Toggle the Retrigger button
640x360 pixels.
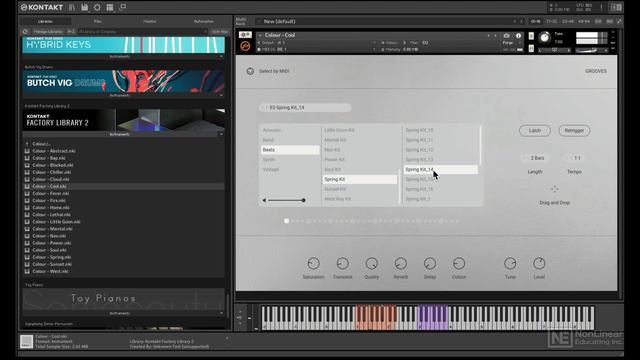point(574,131)
